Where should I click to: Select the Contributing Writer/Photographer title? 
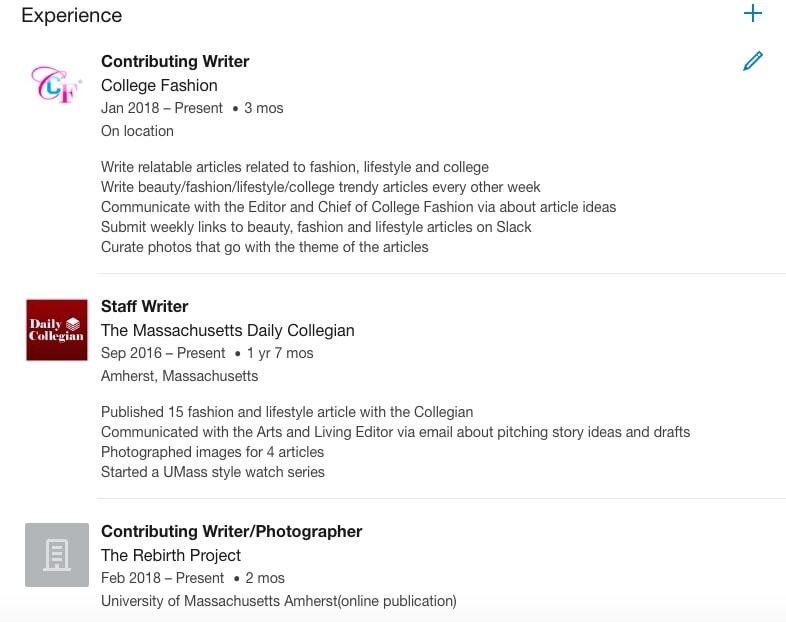232,531
